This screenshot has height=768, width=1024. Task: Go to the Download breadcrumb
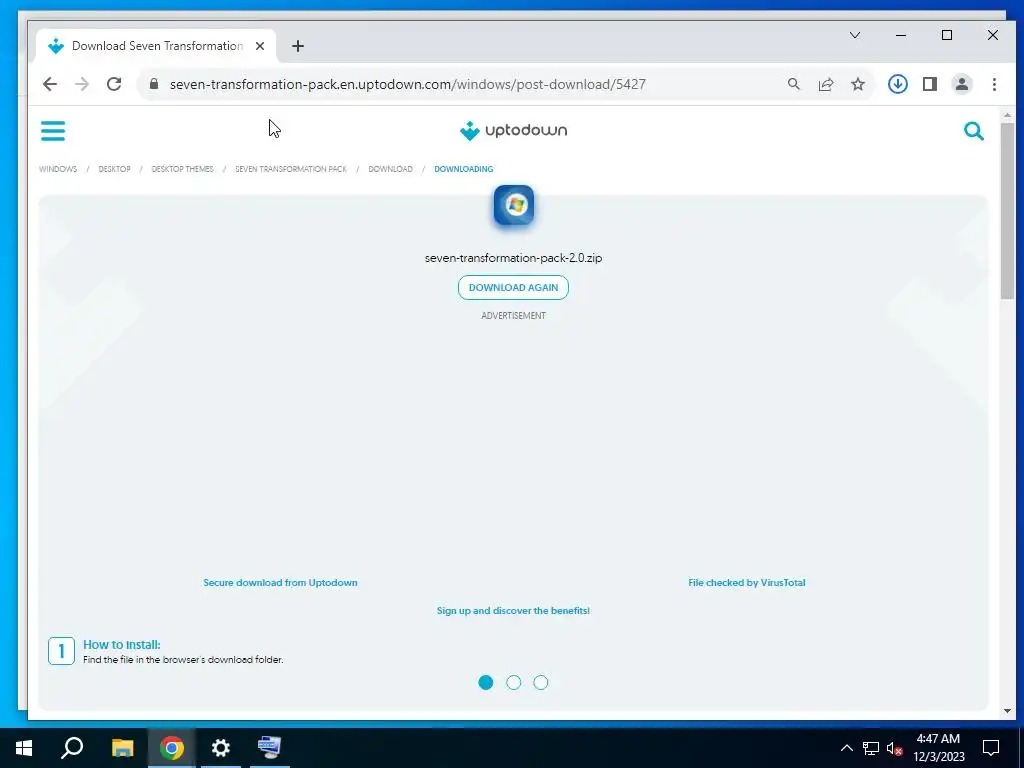point(391,169)
